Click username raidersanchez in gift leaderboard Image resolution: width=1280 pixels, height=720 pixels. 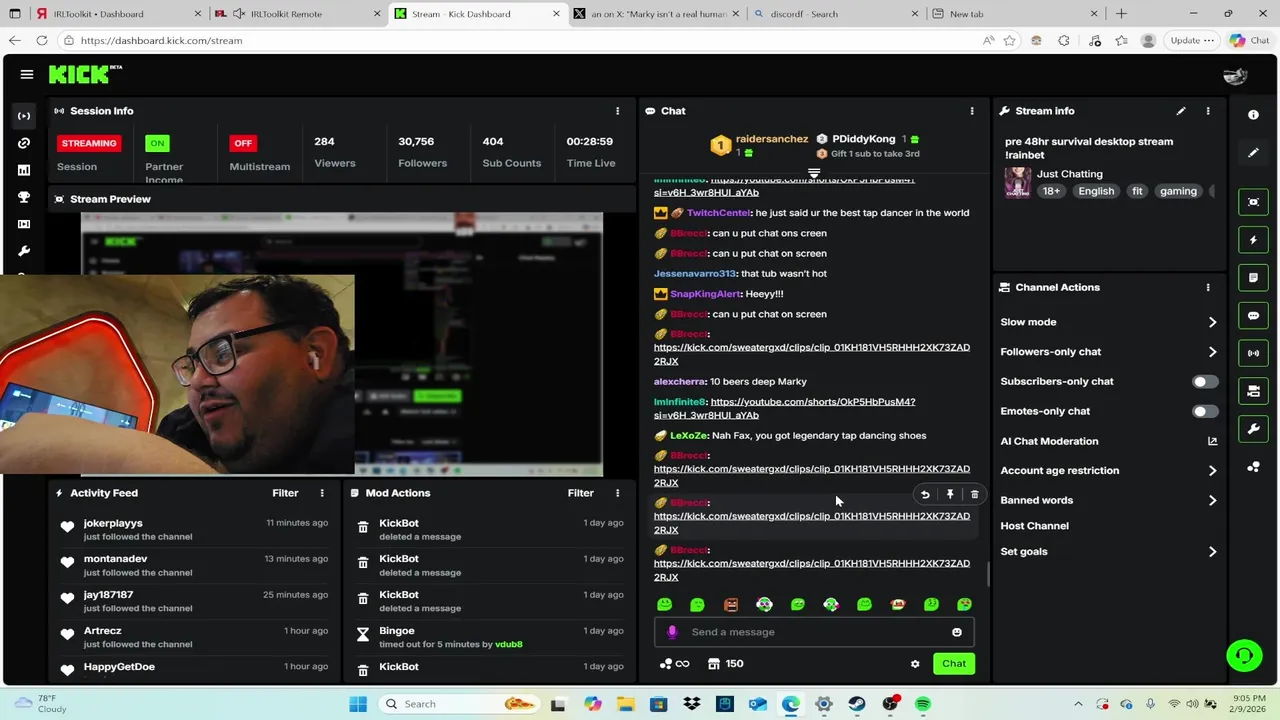(x=772, y=139)
